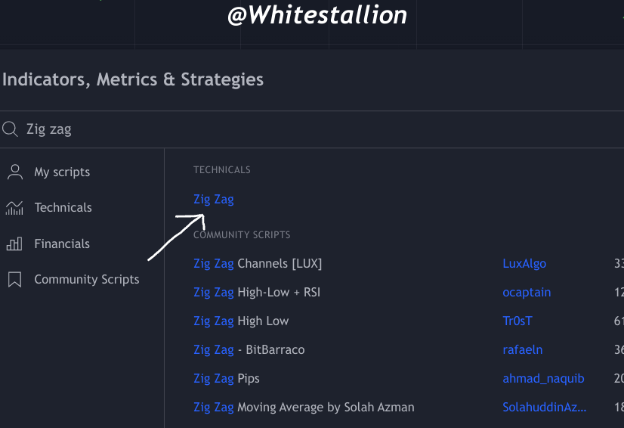Visit ahmad_naquib author profile
This screenshot has height=428, width=624.
pos(544,378)
